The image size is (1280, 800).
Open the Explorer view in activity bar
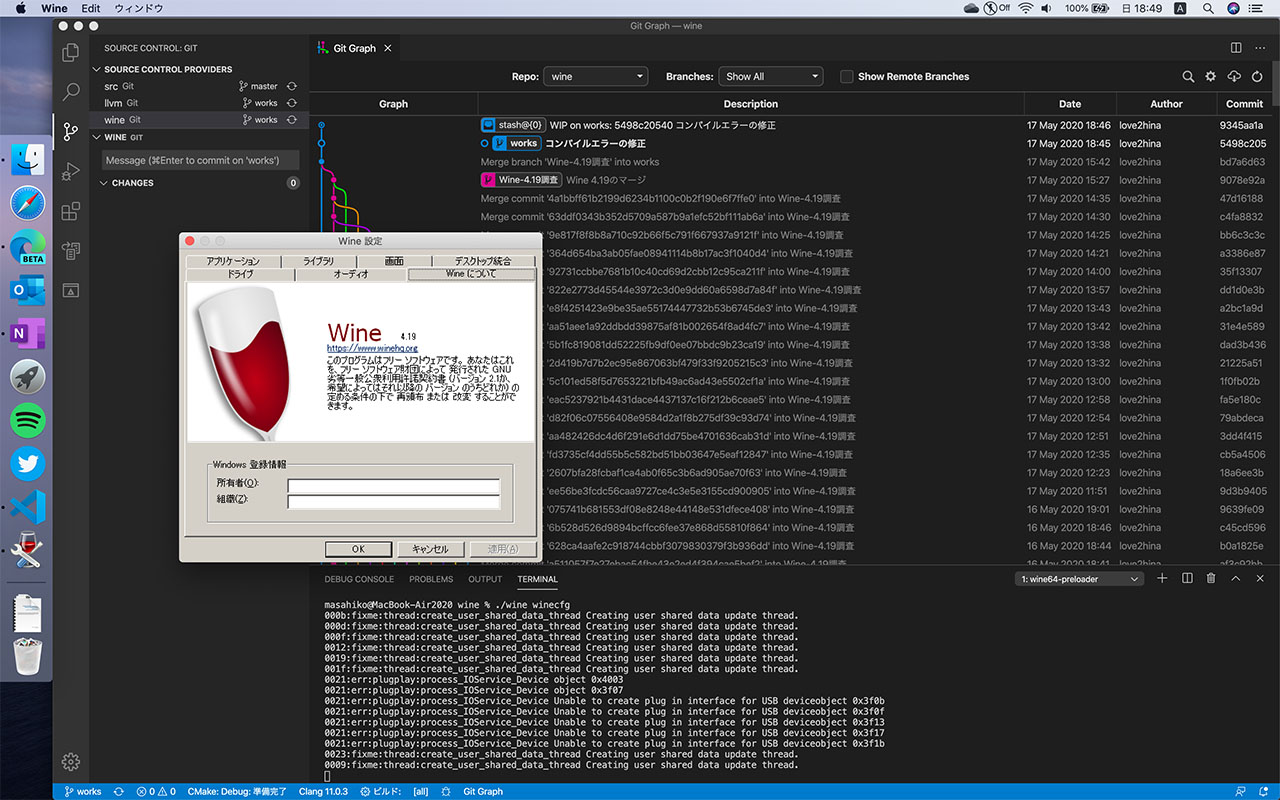tap(71, 53)
